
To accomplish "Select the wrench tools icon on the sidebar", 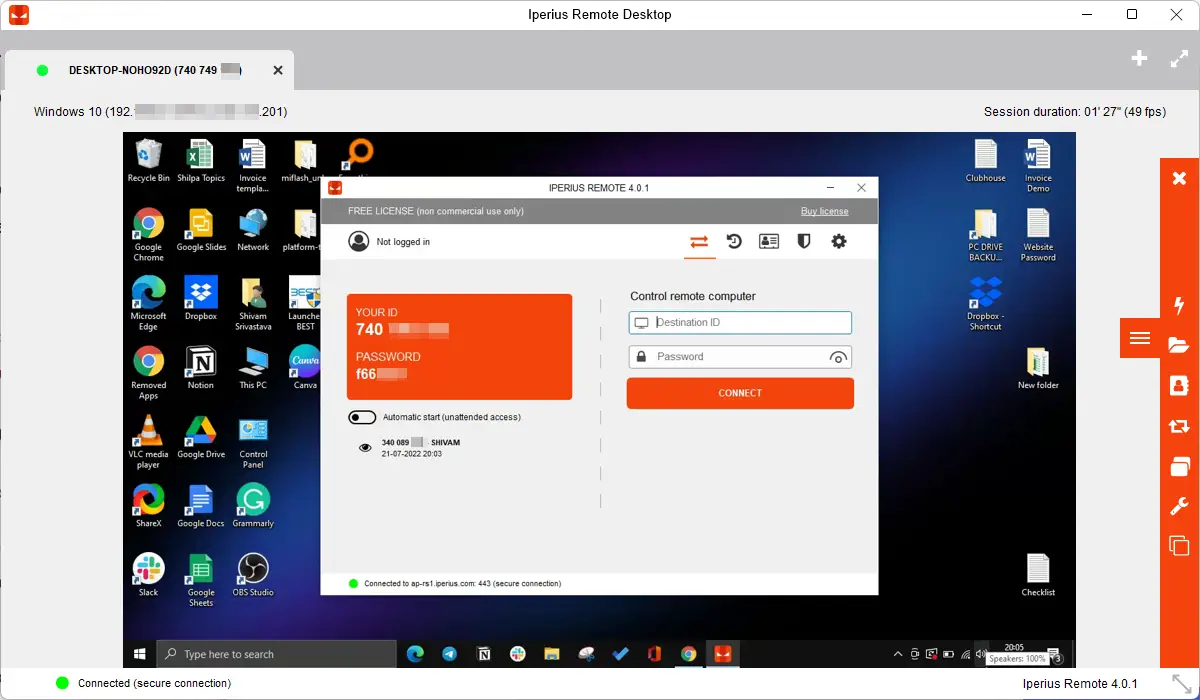I will pos(1178,505).
